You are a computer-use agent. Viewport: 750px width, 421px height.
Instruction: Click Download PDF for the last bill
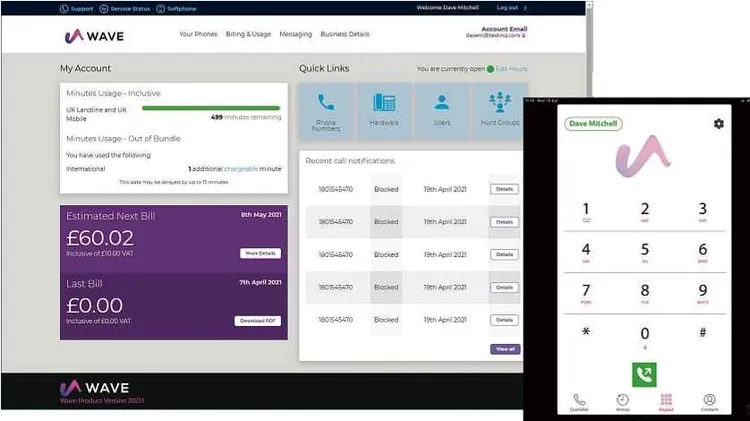pos(258,321)
